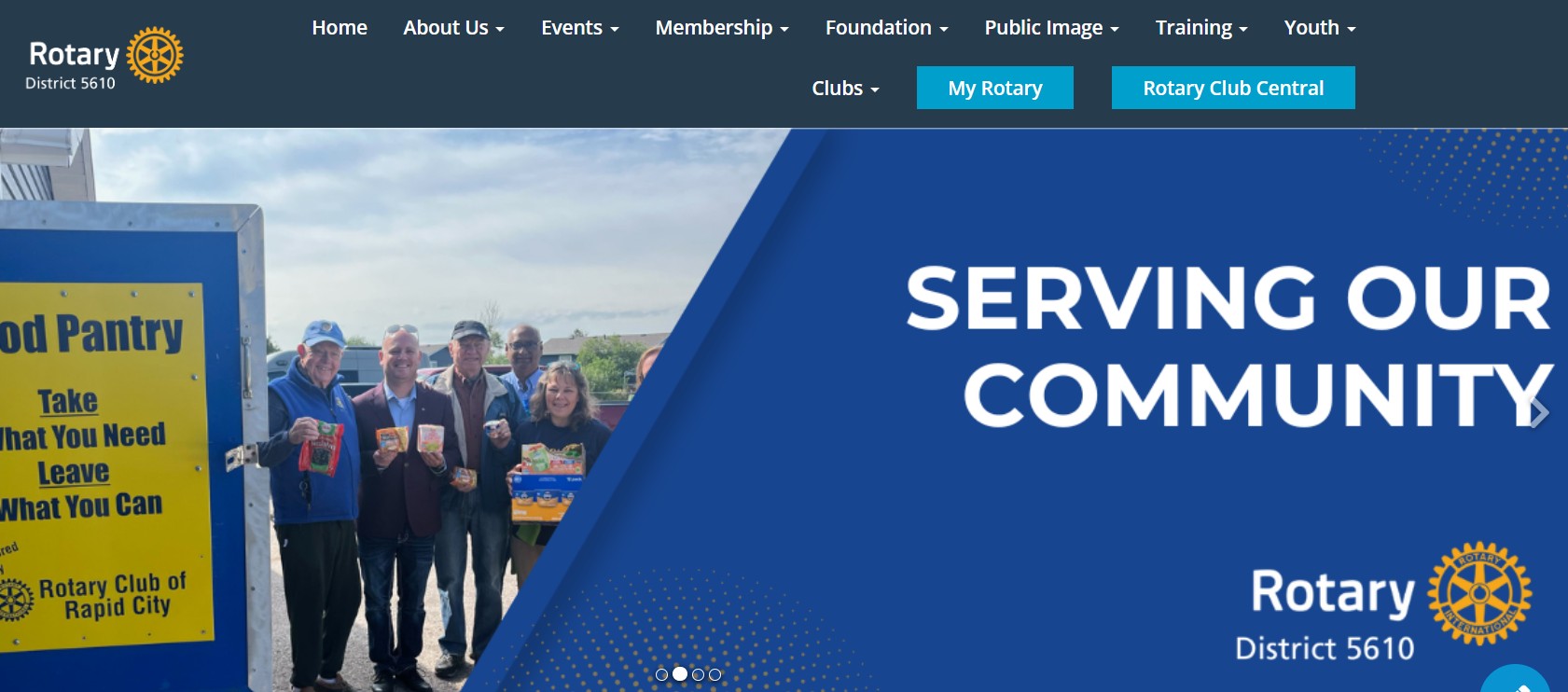Click the Rotary International wheel on banner
The width and height of the screenshot is (1568, 692).
pos(1479,593)
